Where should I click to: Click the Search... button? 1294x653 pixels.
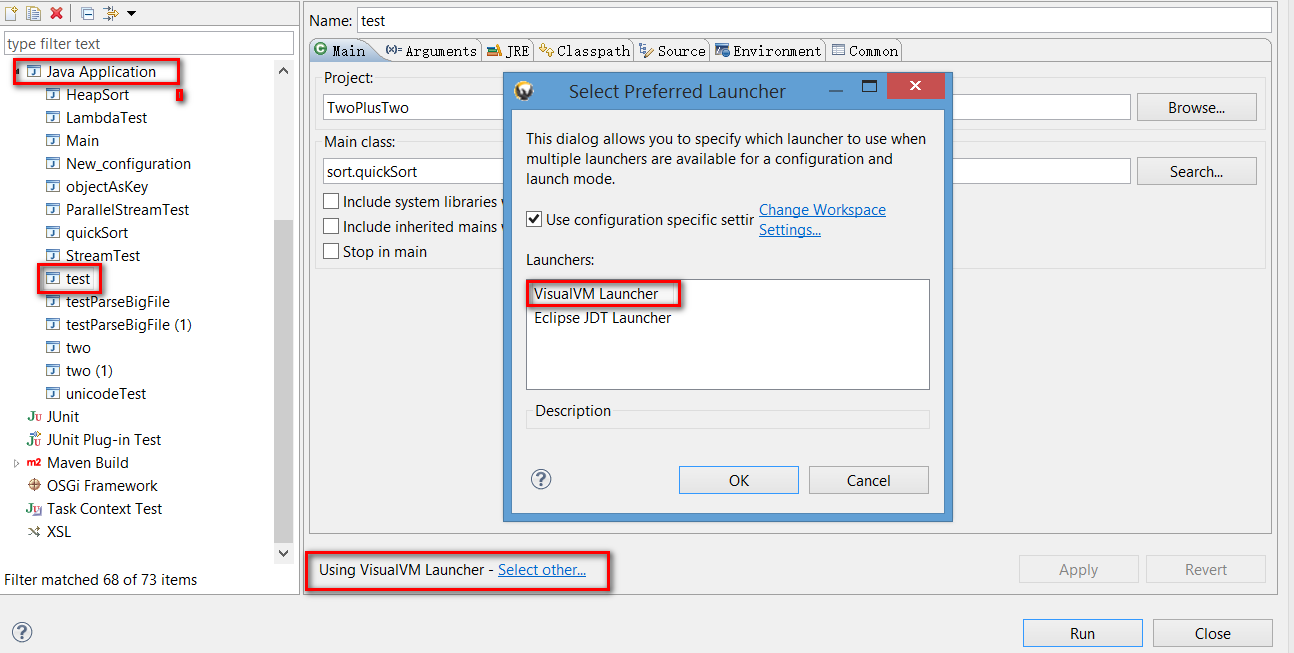point(1197,171)
